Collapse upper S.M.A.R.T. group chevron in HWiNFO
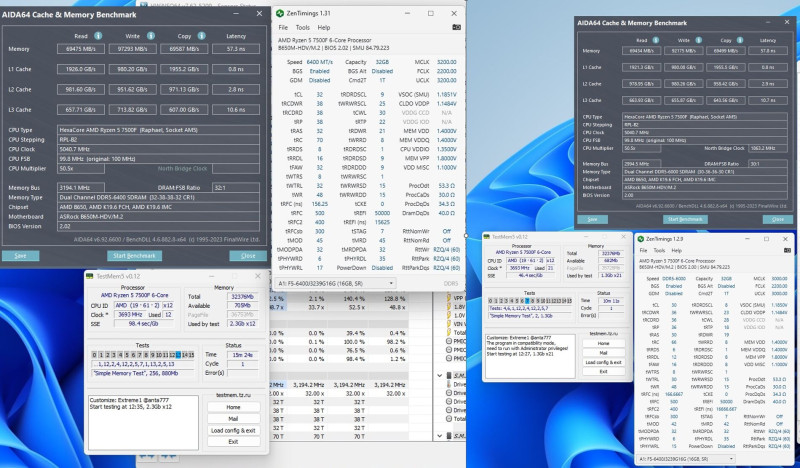Screen dimensions: 800x468 click(x=440, y=375)
